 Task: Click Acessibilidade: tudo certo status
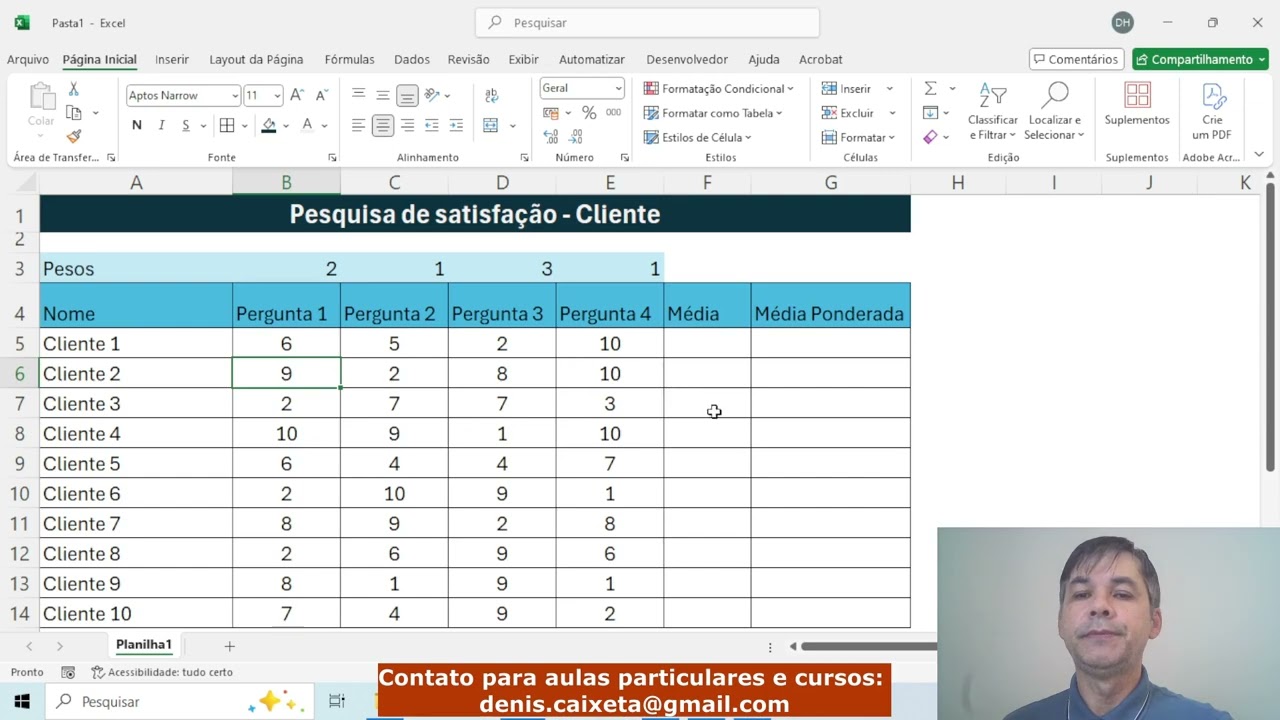(162, 672)
